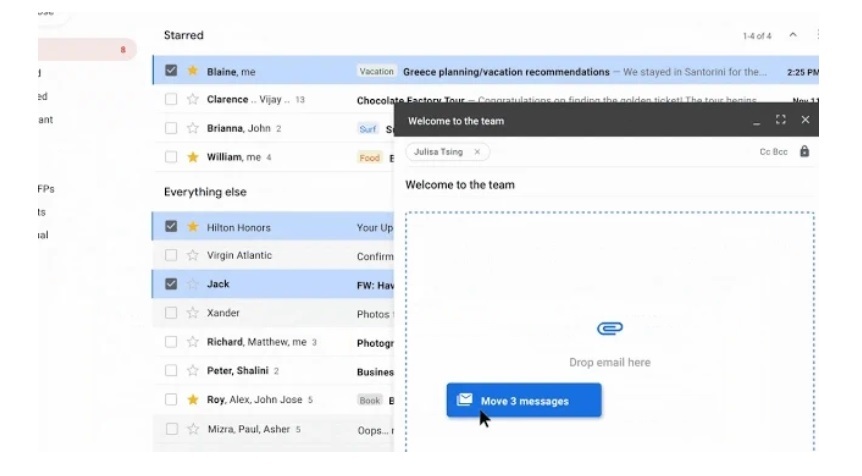This screenshot has height=476, width=862.
Task: Star the Clarence email thread
Action: tap(193, 100)
